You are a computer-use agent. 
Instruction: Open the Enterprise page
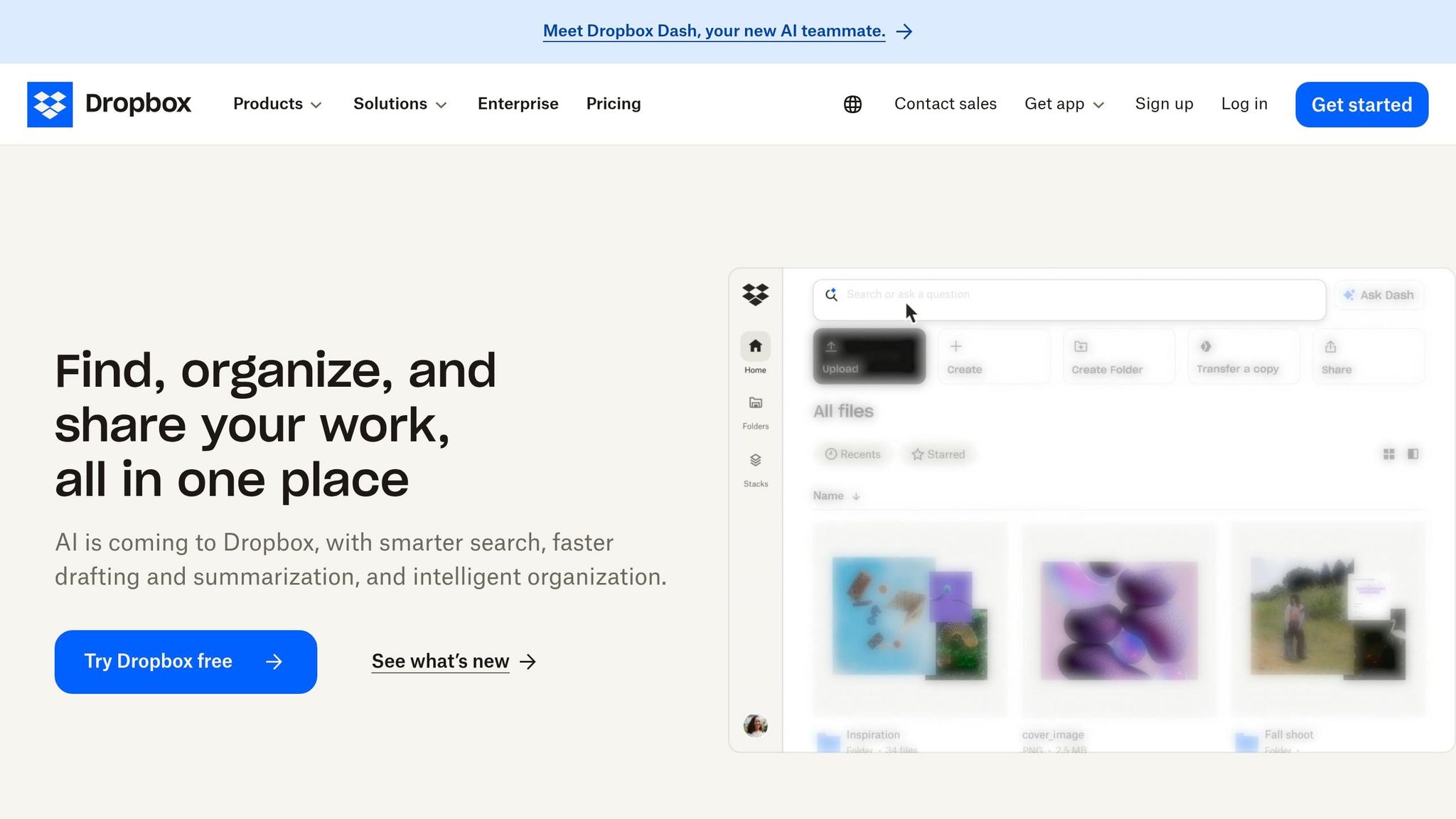point(518,104)
